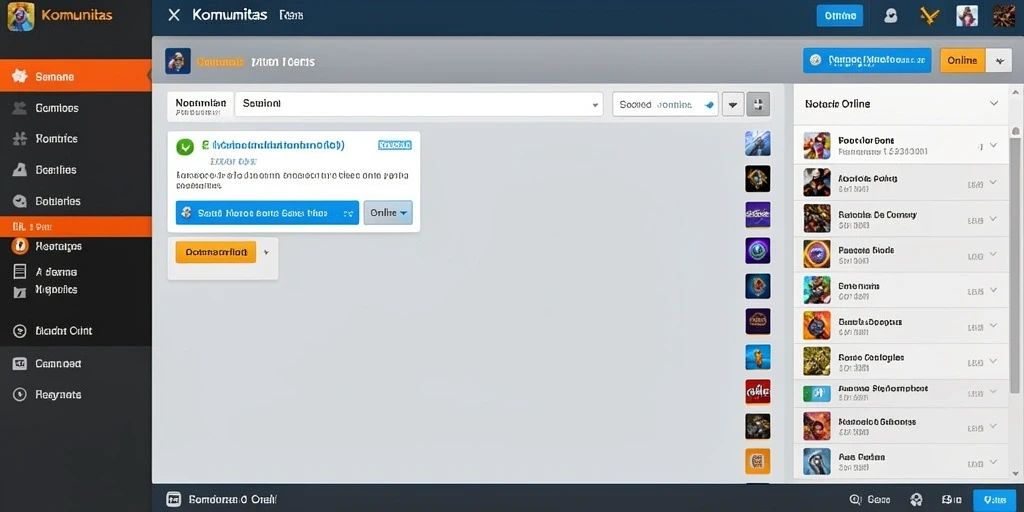
Task: Click the blue Online button in top bar
Action: (x=840, y=16)
